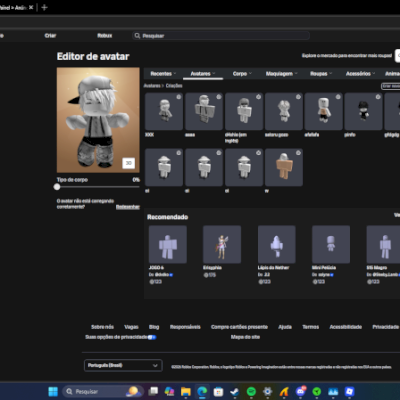This screenshot has width=400, height=400.
Task: Click Suas opções de privacidade link
Action: (x=116, y=337)
